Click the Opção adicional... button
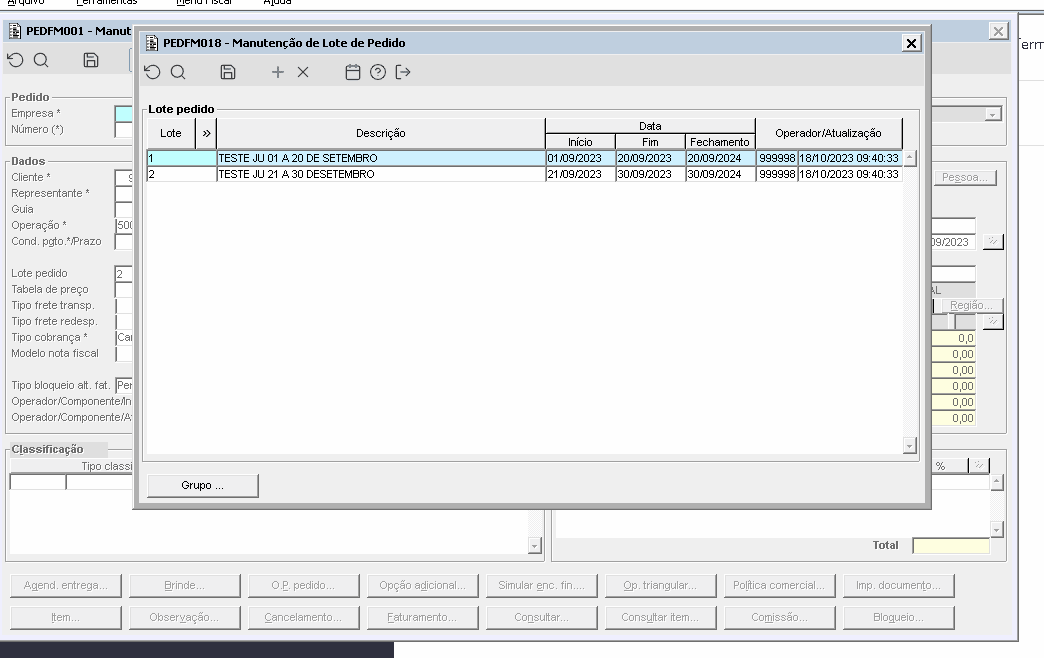This screenshot has height=658, width=1044. [422, 585]
